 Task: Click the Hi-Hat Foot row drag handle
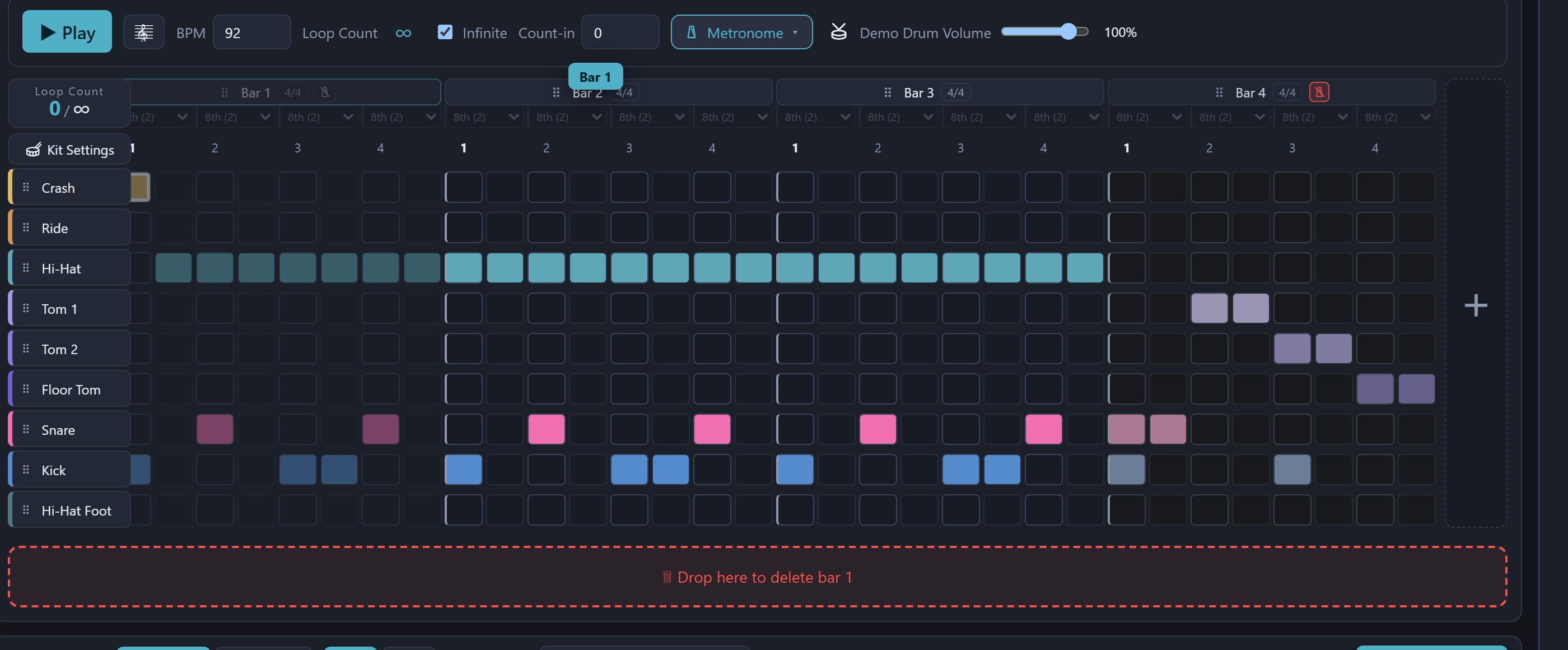[x=26, y=510]
